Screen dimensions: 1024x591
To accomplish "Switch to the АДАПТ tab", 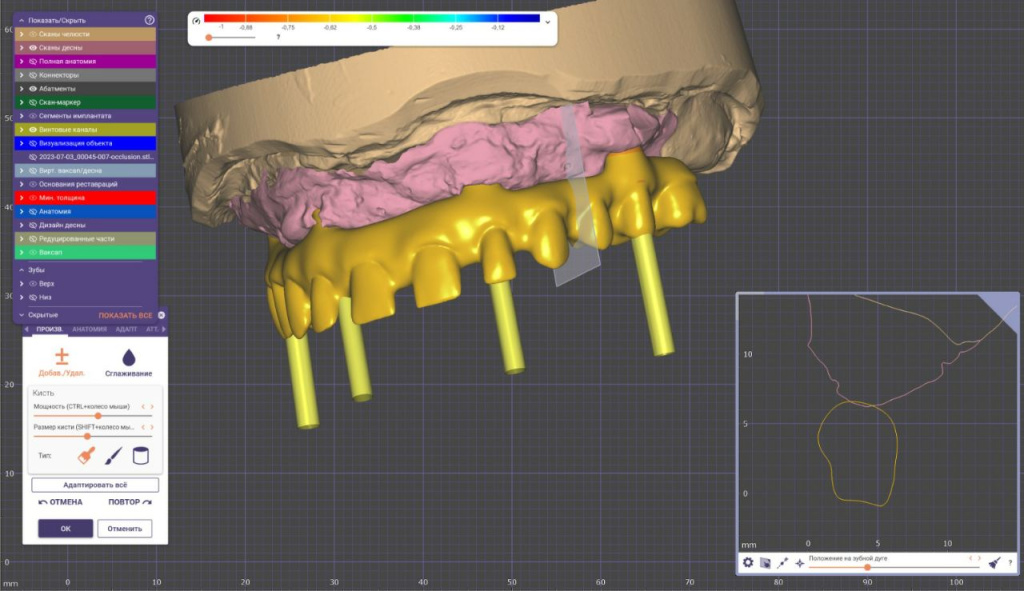I will 126,329.
